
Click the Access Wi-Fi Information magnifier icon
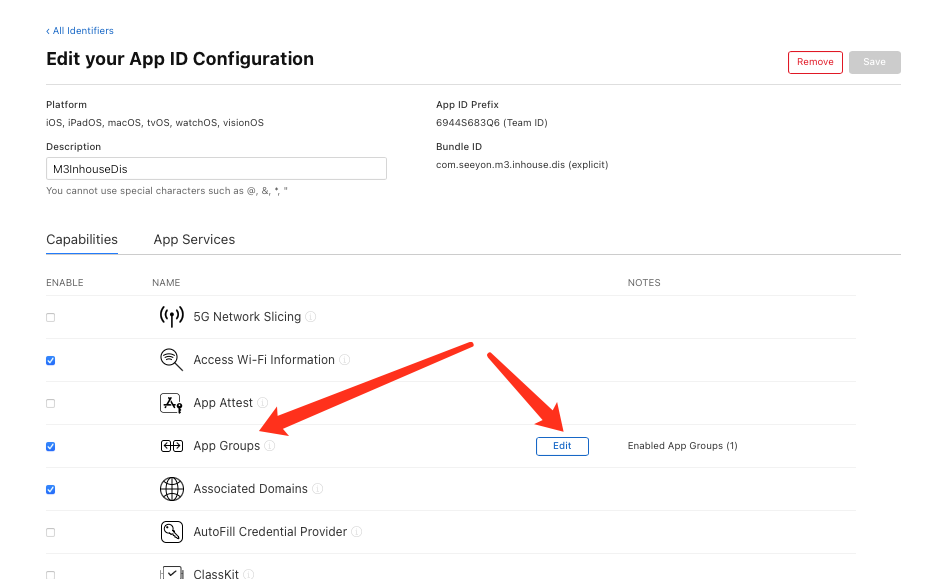coord(171,359)
